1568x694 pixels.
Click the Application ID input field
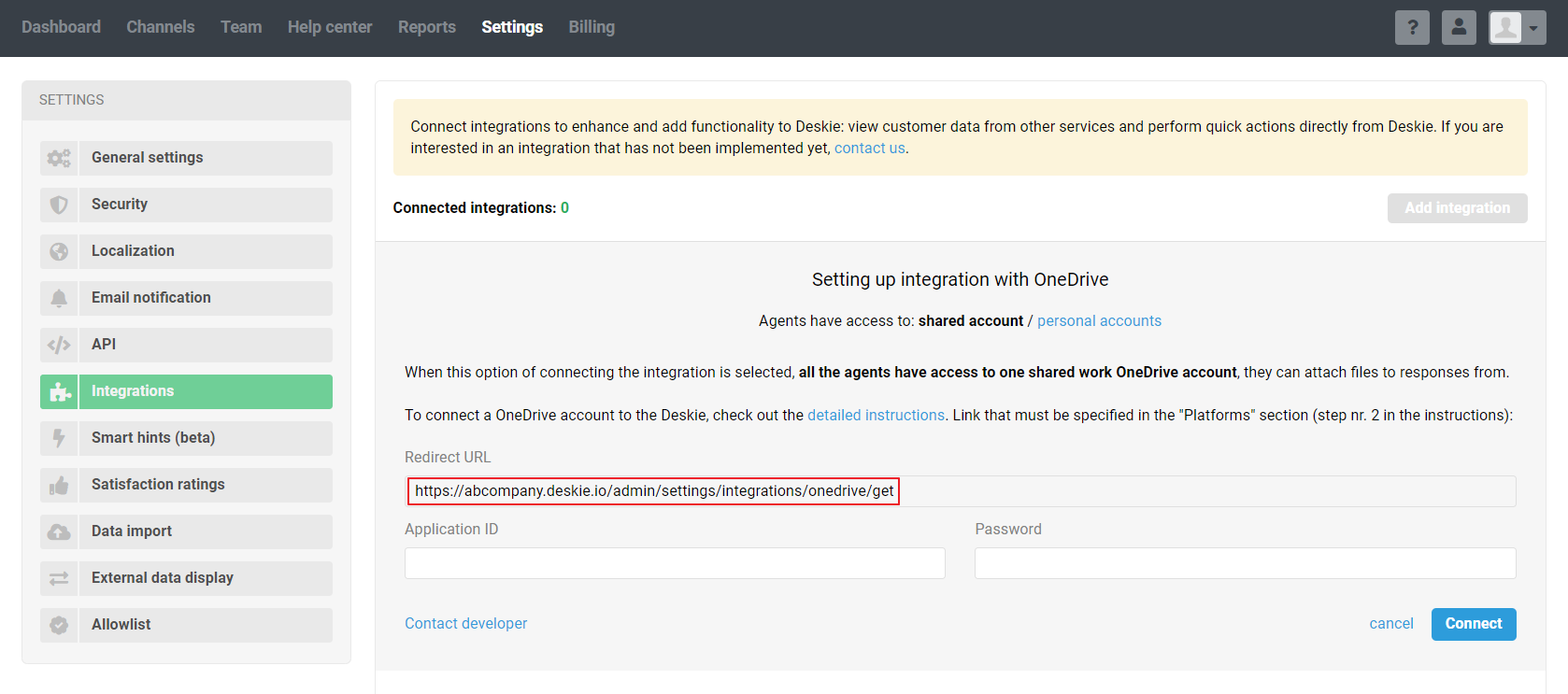675,563
